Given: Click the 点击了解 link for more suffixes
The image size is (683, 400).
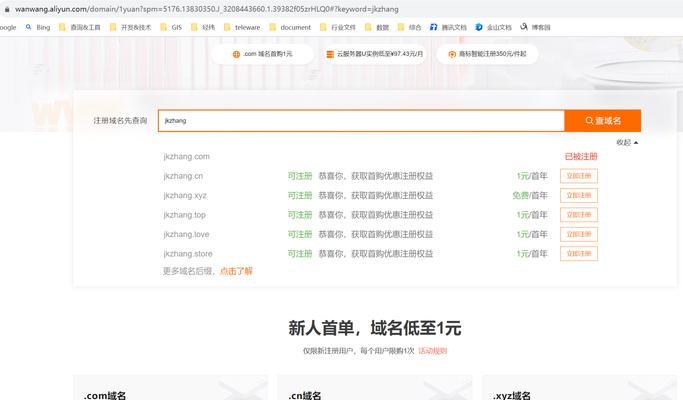Looking at the screenshot, I should click(x=236, y=271).
